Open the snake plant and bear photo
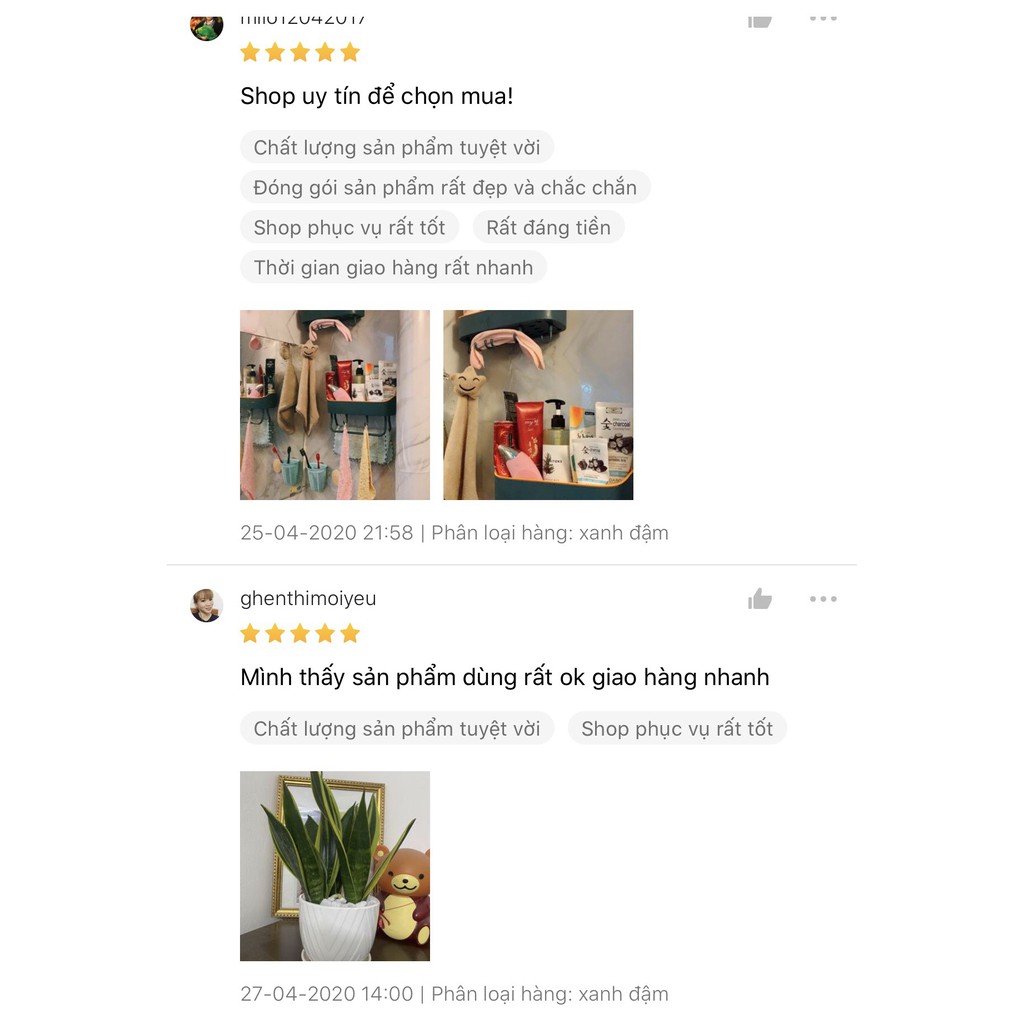Screen dimensions: 1024x1024 tap(335, 866)
